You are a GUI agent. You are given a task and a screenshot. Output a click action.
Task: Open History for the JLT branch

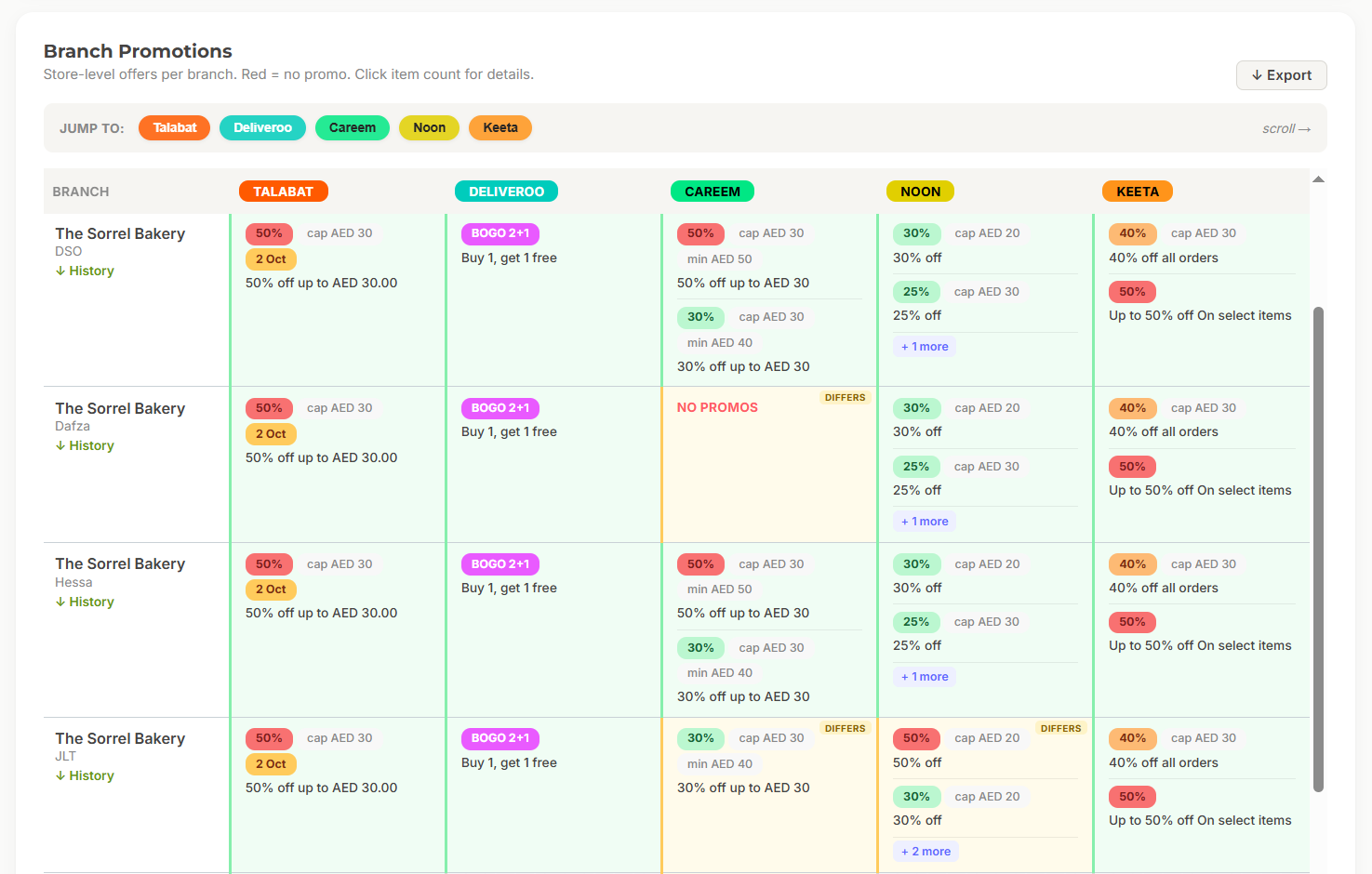[x=85, y=775]
